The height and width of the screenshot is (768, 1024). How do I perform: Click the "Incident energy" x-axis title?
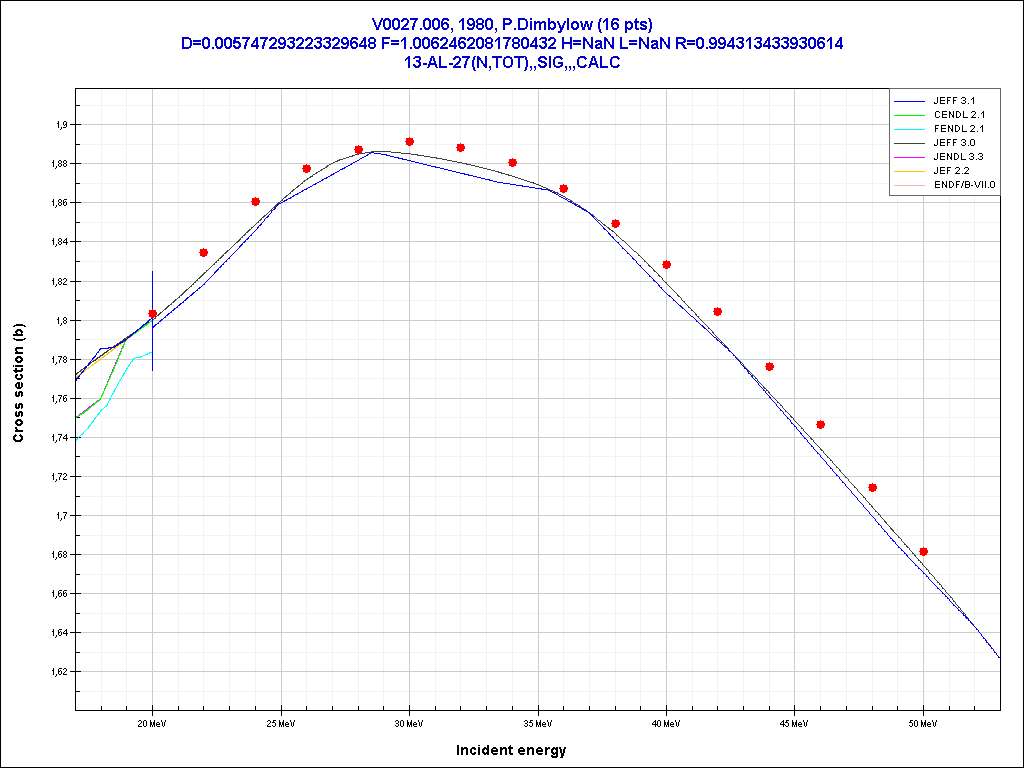pyautogui.click(x=511, y=750)
